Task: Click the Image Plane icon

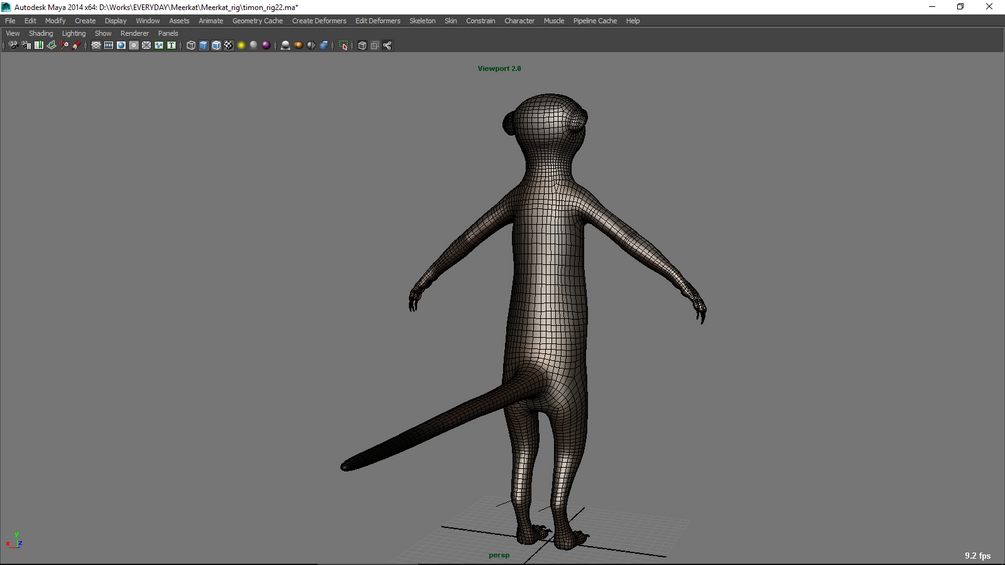Action: pos(51,45)
